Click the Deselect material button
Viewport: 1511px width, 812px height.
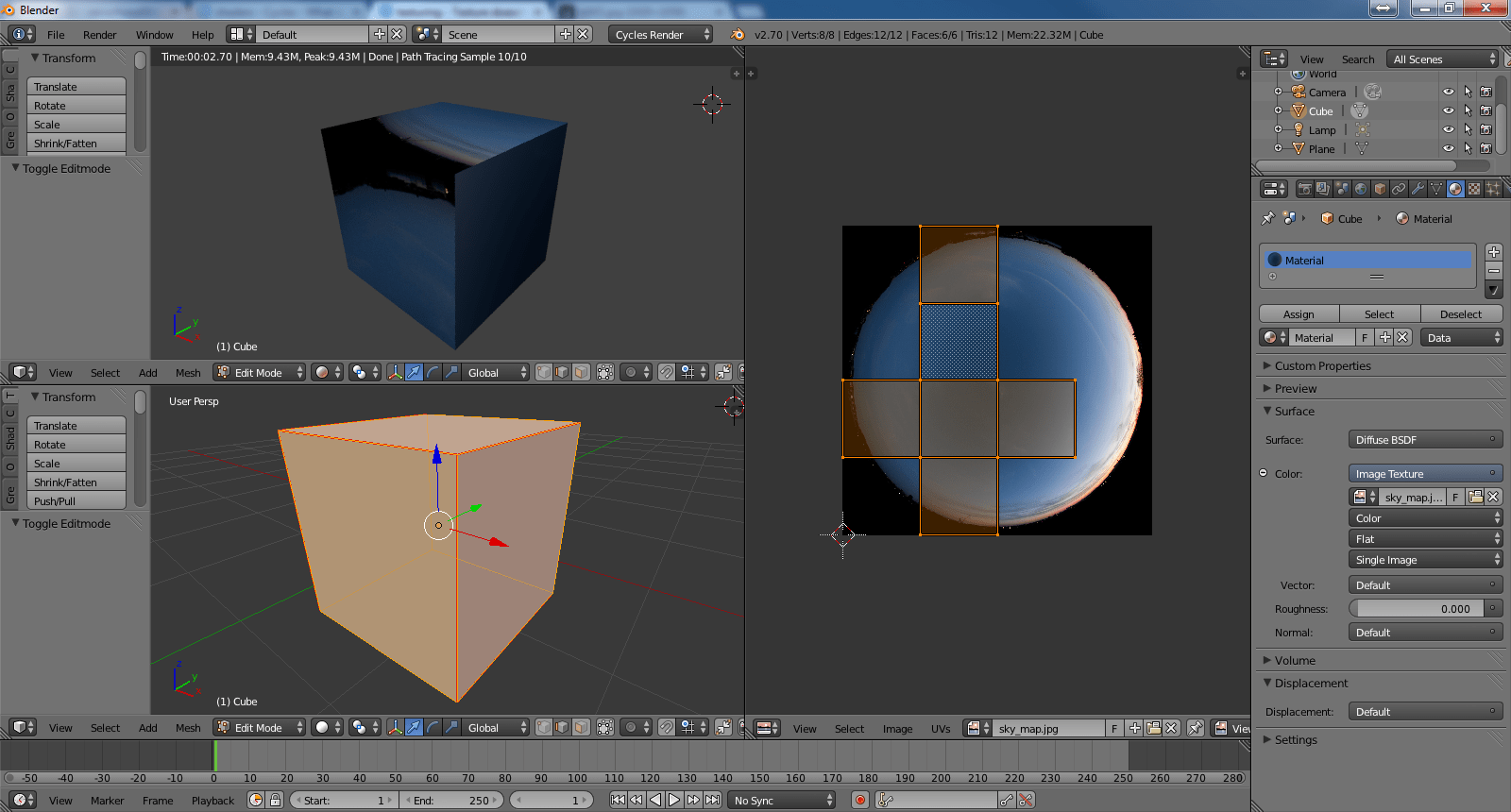[1461, 313]
